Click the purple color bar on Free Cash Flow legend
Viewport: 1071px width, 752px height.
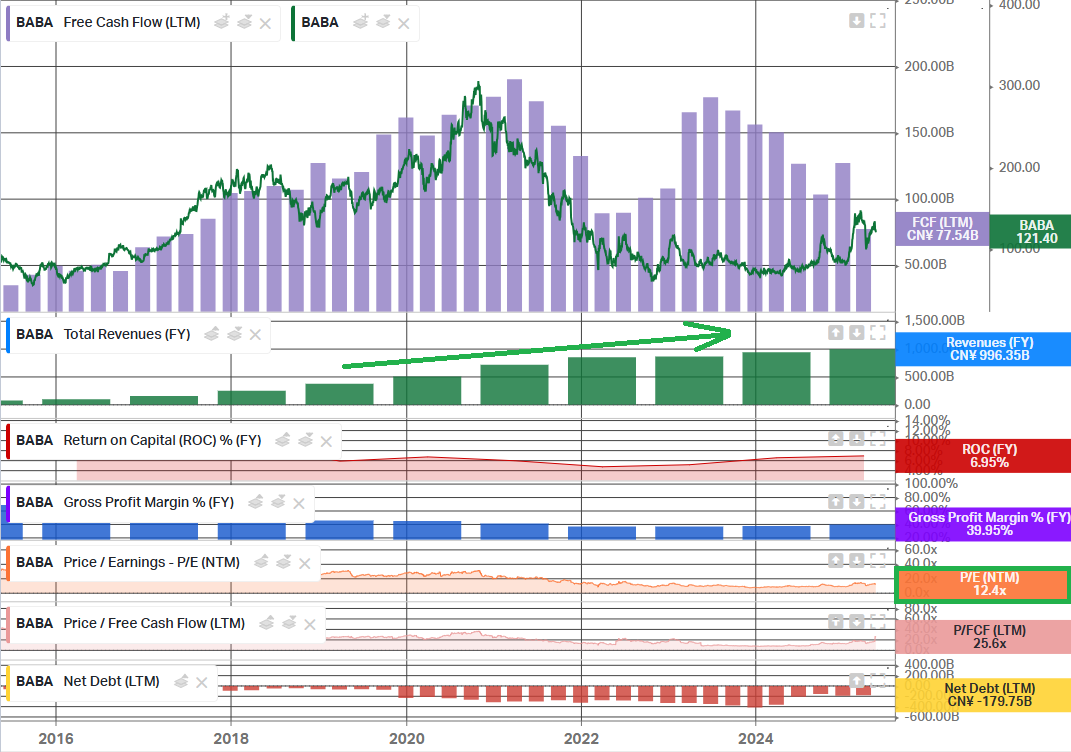coord(8,23)
